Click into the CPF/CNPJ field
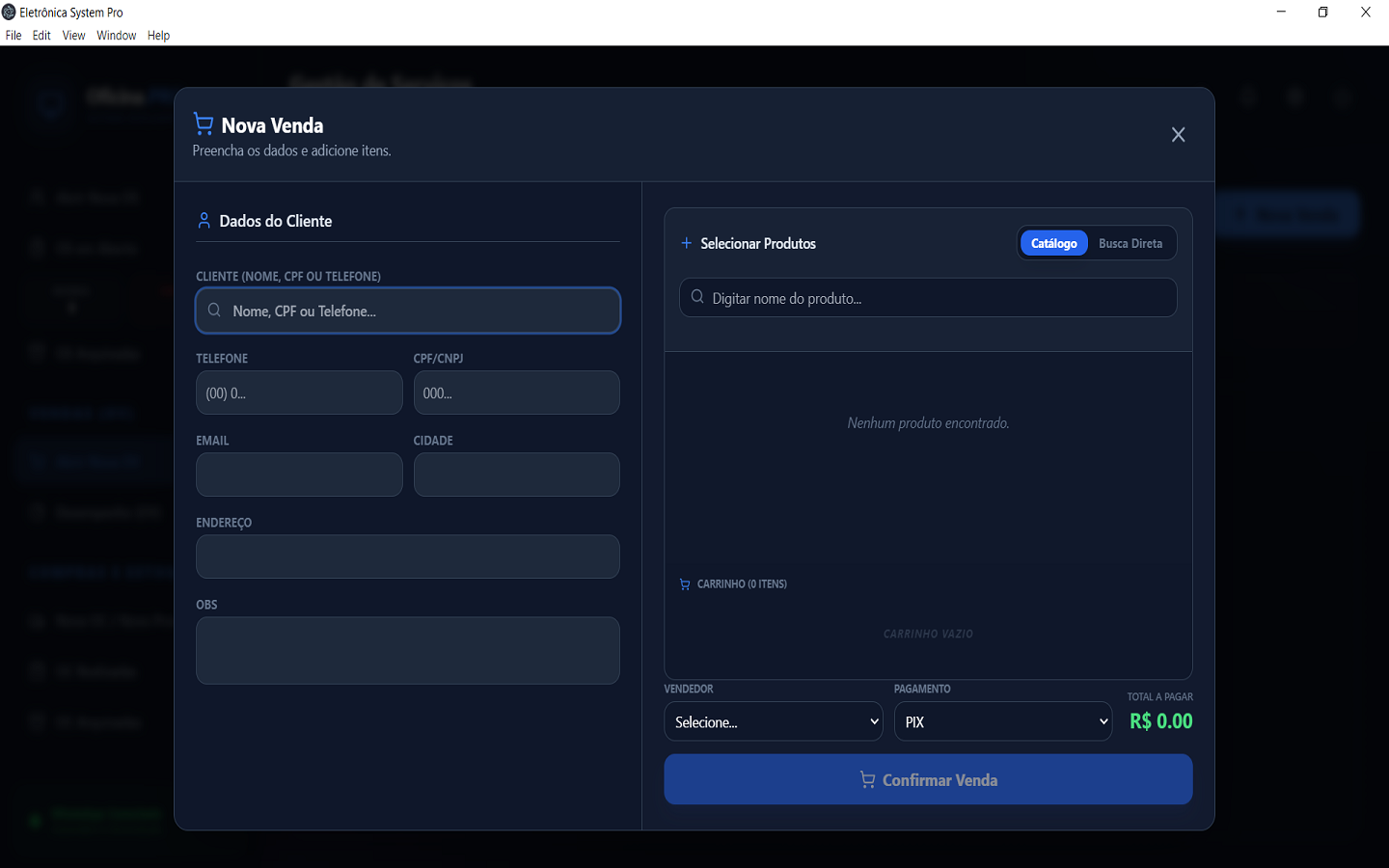 pyautogui.click(x=517, y=393)
